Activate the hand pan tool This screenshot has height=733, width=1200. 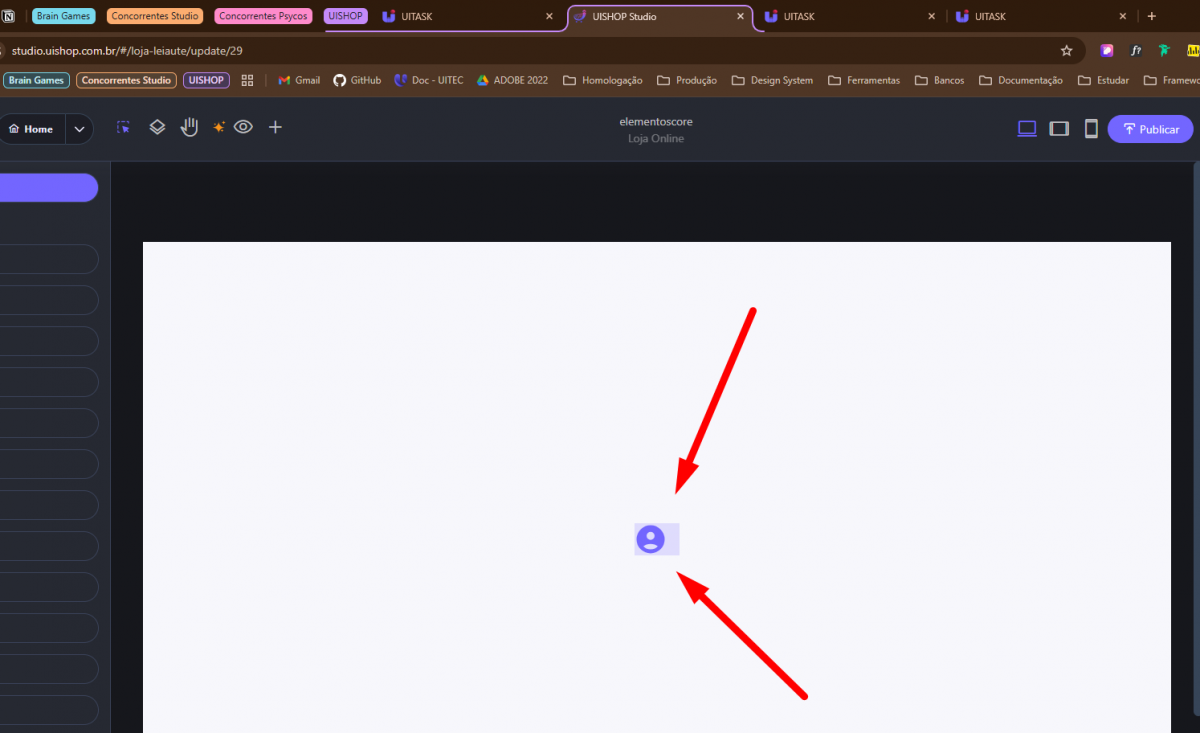(189, 127)
